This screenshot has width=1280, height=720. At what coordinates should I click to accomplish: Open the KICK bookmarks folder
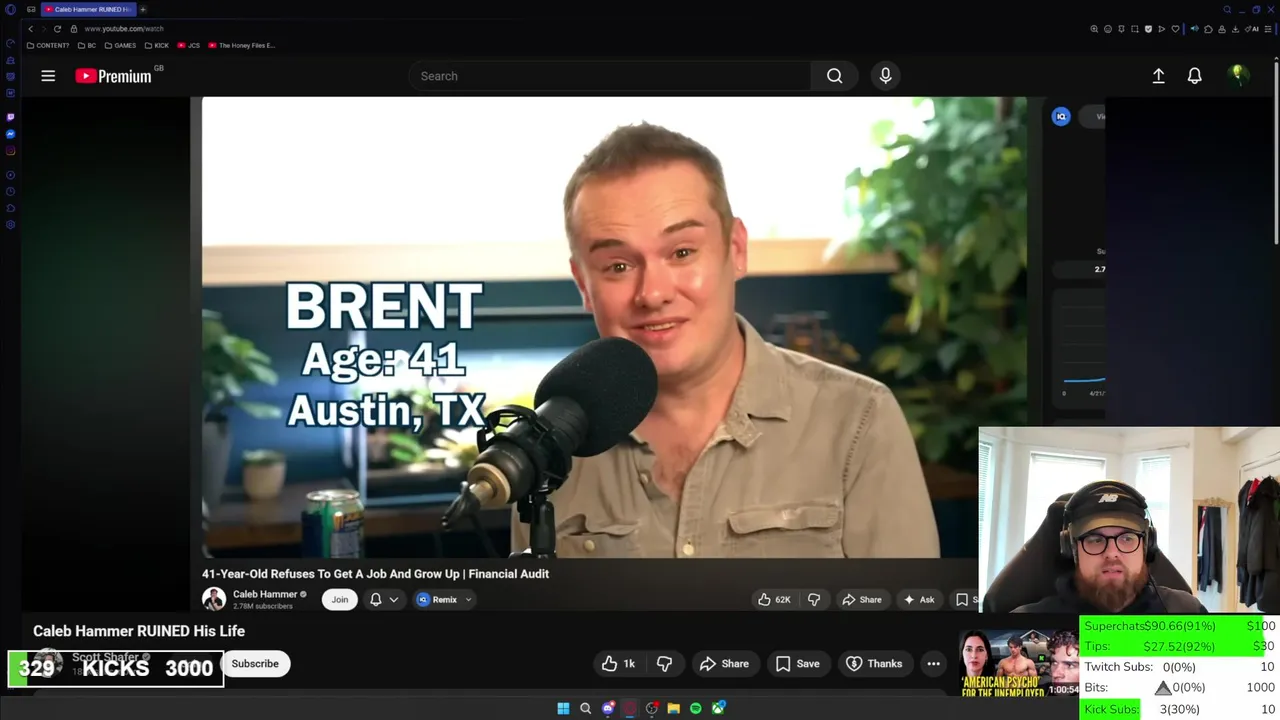pos(157,45)
